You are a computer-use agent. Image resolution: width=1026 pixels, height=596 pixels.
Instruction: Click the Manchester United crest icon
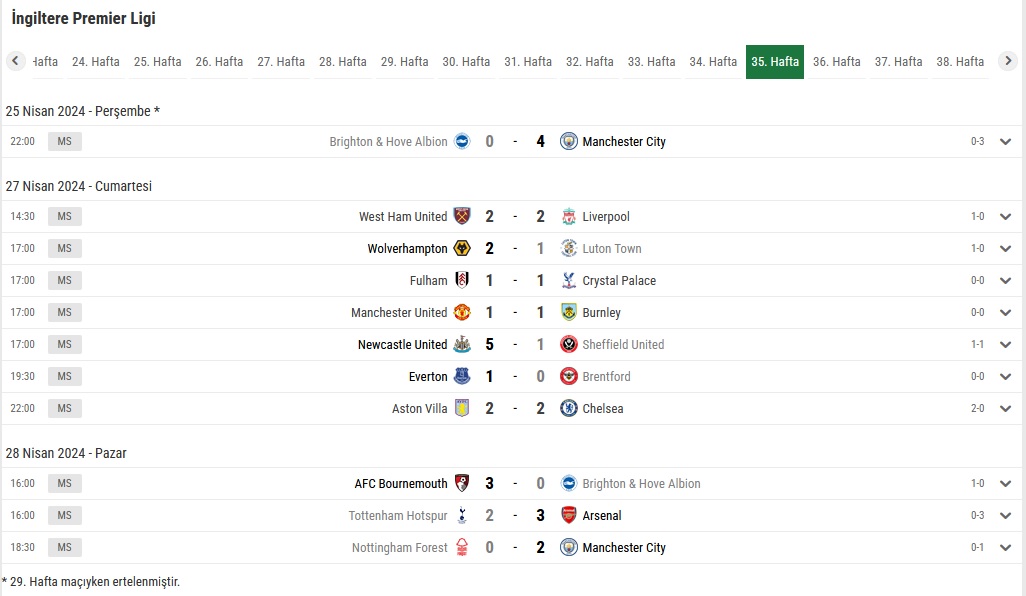(462, 313)
